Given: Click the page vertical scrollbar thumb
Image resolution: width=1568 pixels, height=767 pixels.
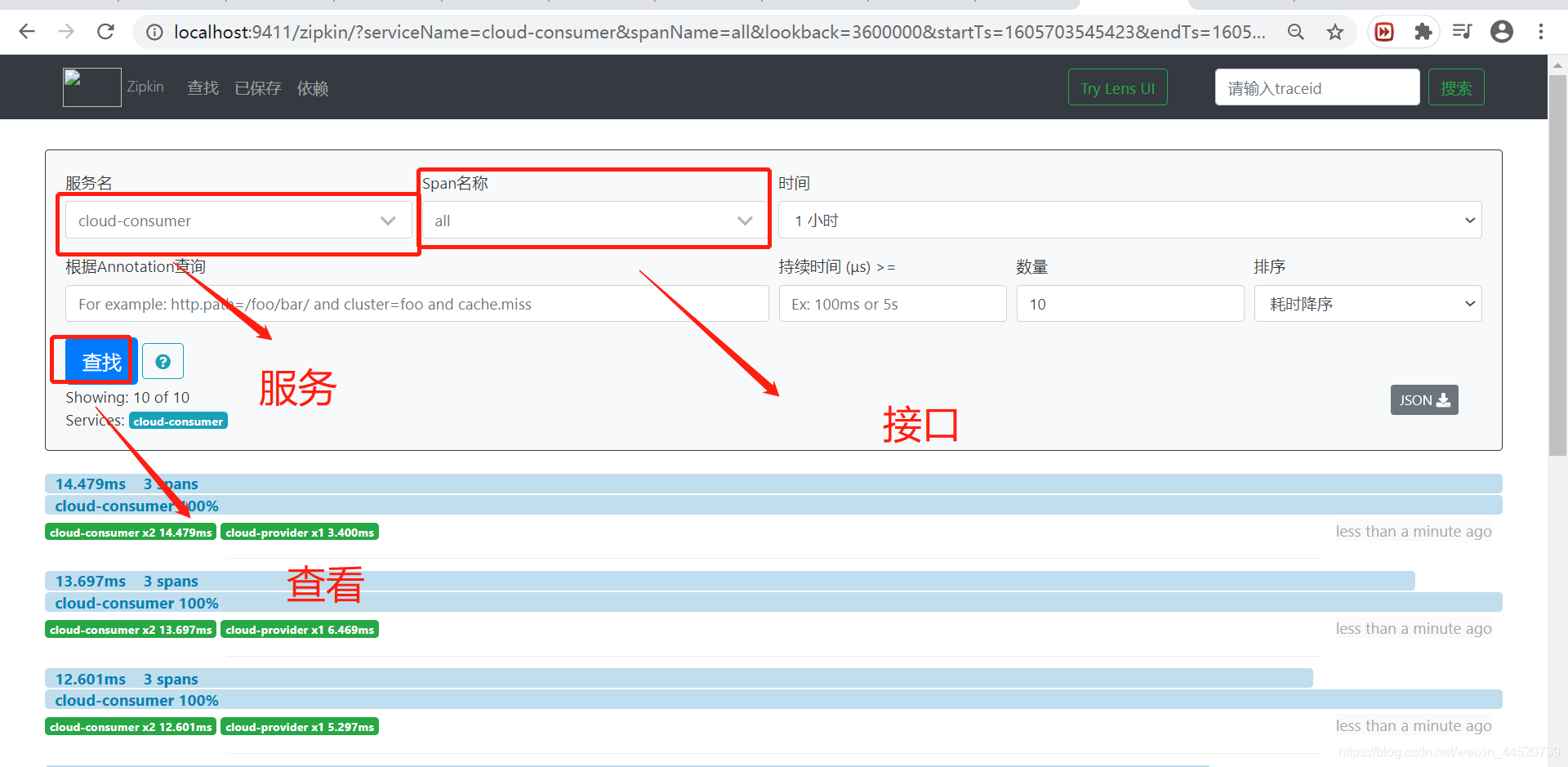Looking at the screenshot, I should pyautogui.click(x=1557, y=265).
